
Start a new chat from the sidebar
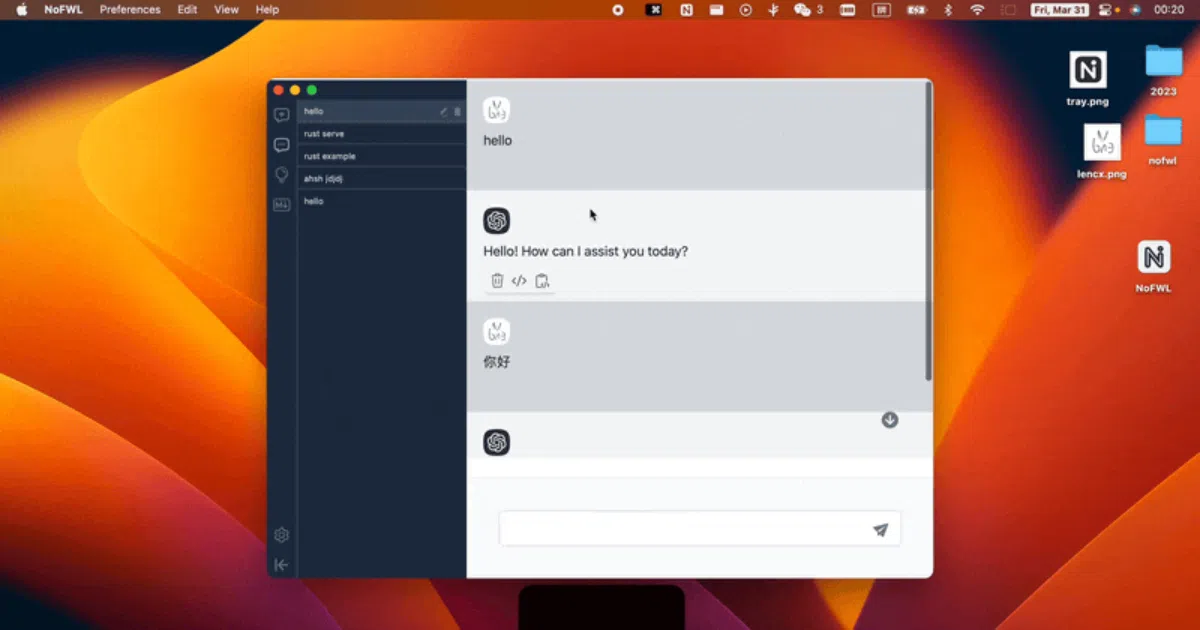click(x=281, y=115)
